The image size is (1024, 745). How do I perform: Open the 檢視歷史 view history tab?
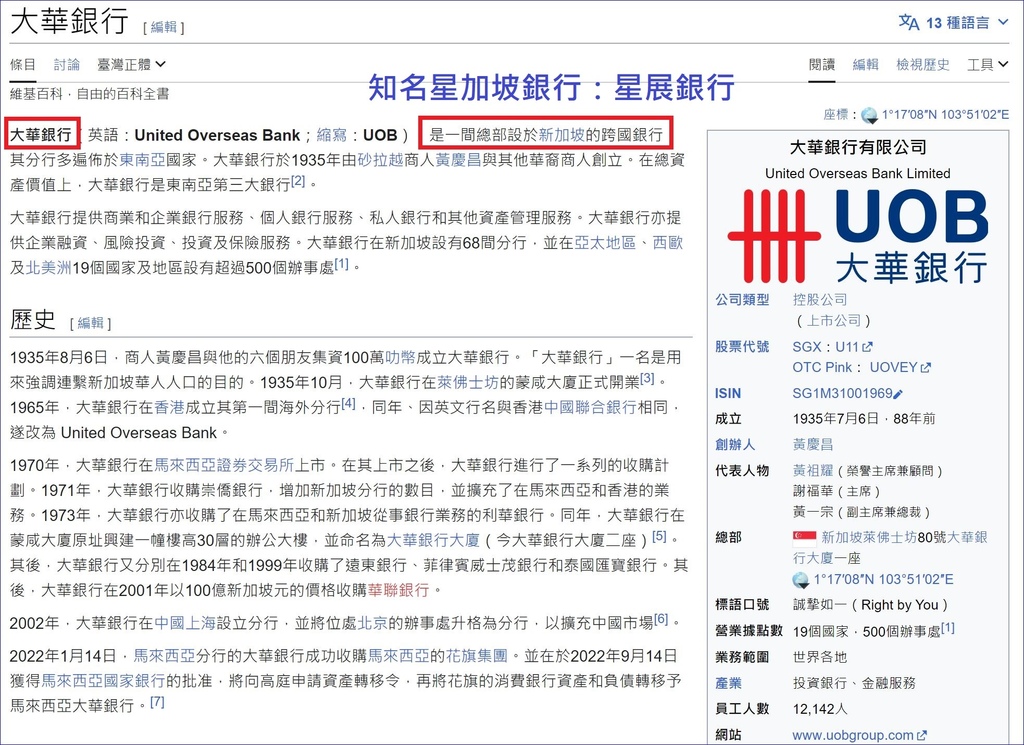[923, 65]
